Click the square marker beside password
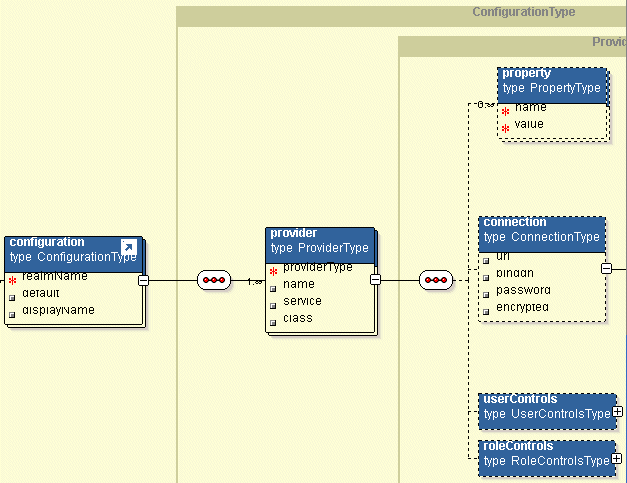 (486, 295)
